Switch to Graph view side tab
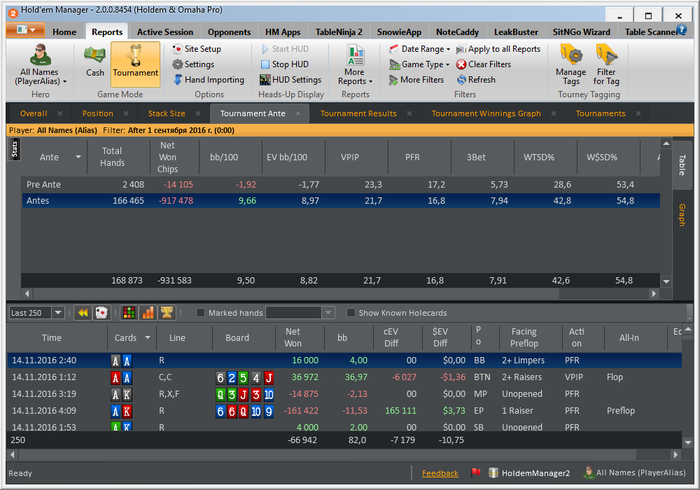Image resolution: width=700 pixels, height=490 pixels. (x=682, y=215)
